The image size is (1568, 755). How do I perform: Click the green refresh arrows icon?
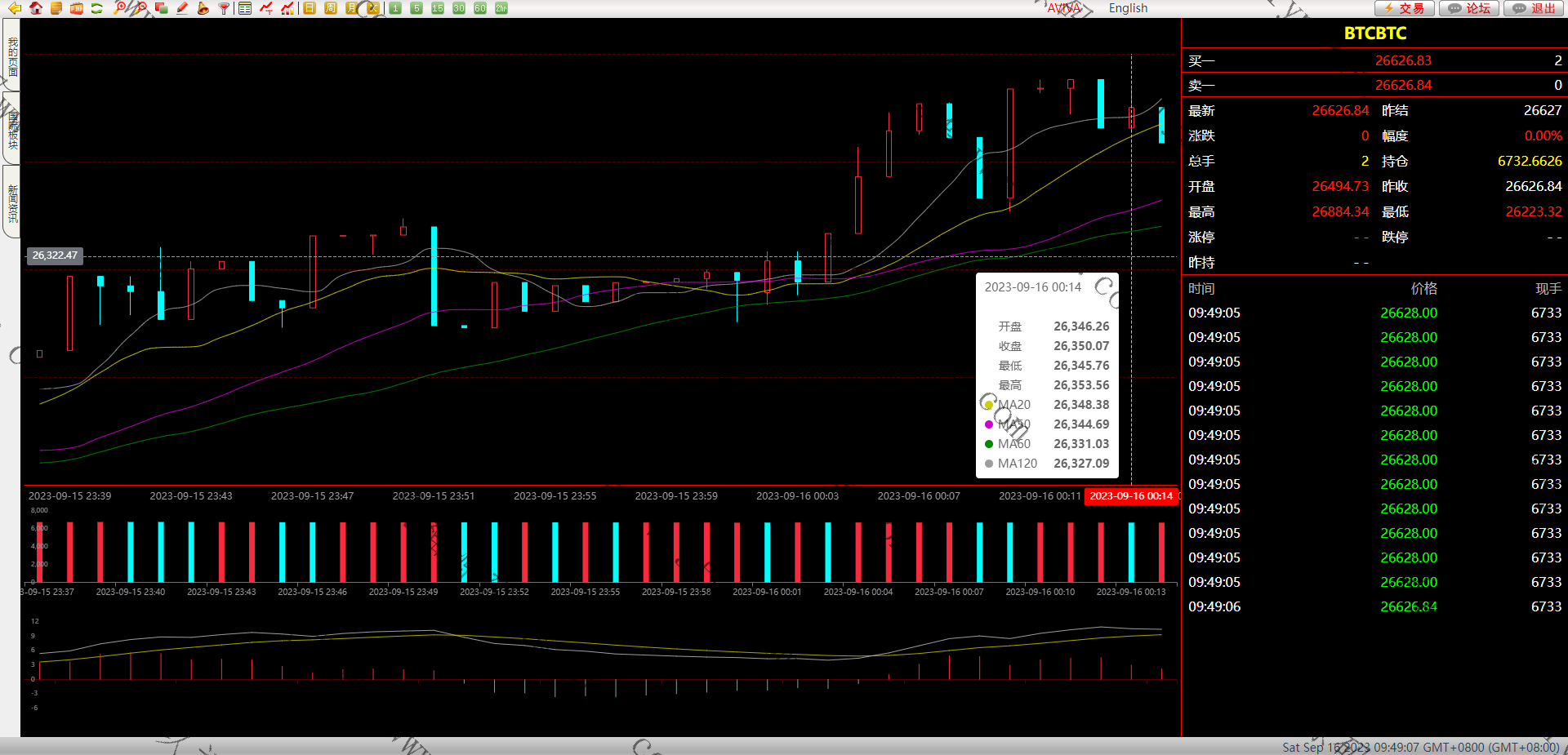(x=96, y=8)
